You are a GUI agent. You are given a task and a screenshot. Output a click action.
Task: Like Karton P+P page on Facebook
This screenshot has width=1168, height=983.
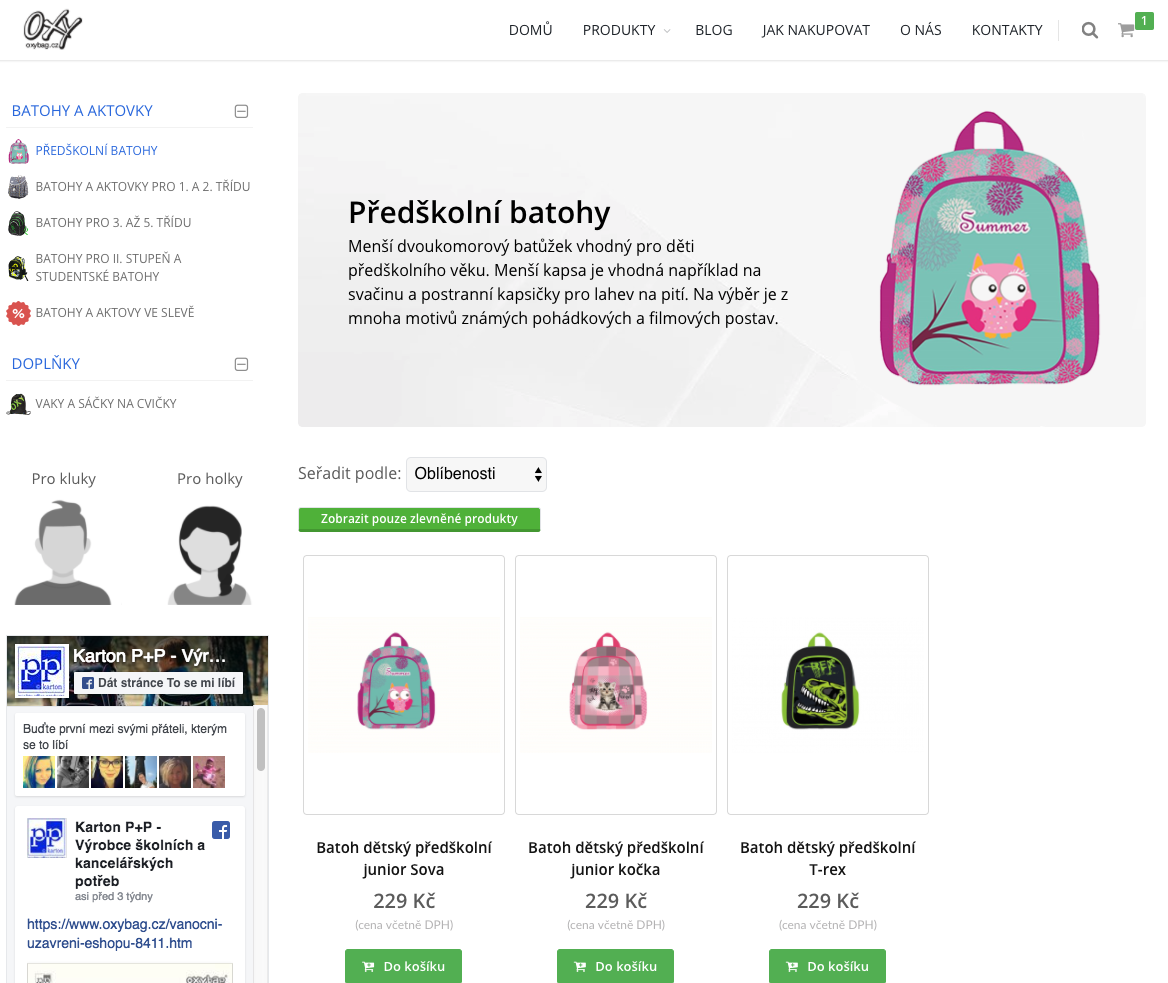[159, 683]
